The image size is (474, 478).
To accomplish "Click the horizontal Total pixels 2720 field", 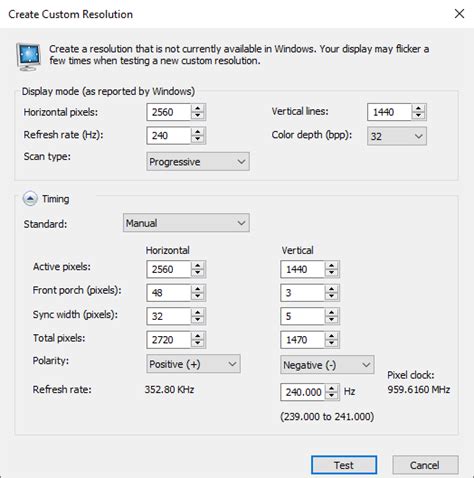I will [169, 340].
